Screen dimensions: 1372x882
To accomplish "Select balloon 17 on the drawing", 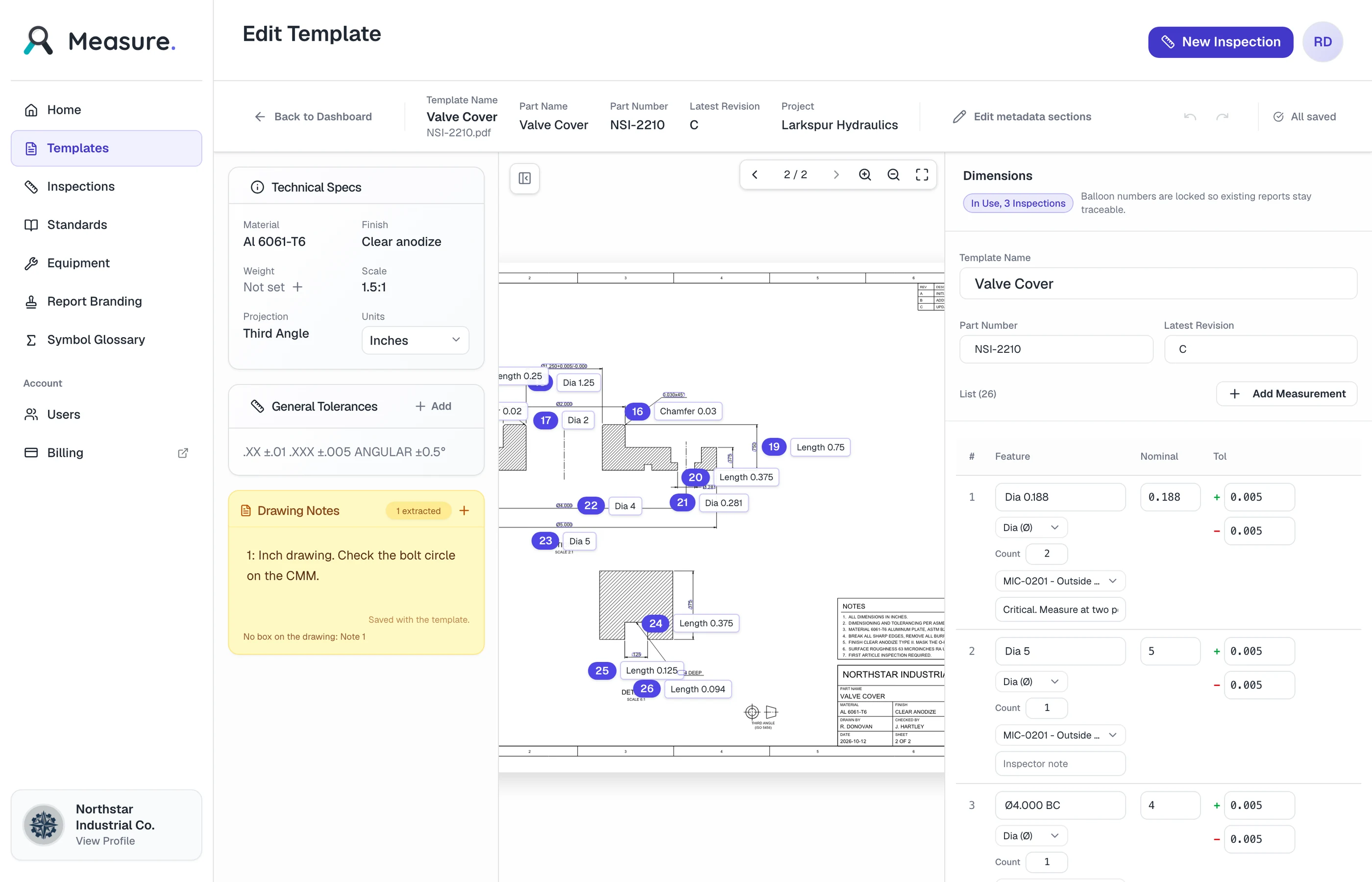I will coord(546,420).
